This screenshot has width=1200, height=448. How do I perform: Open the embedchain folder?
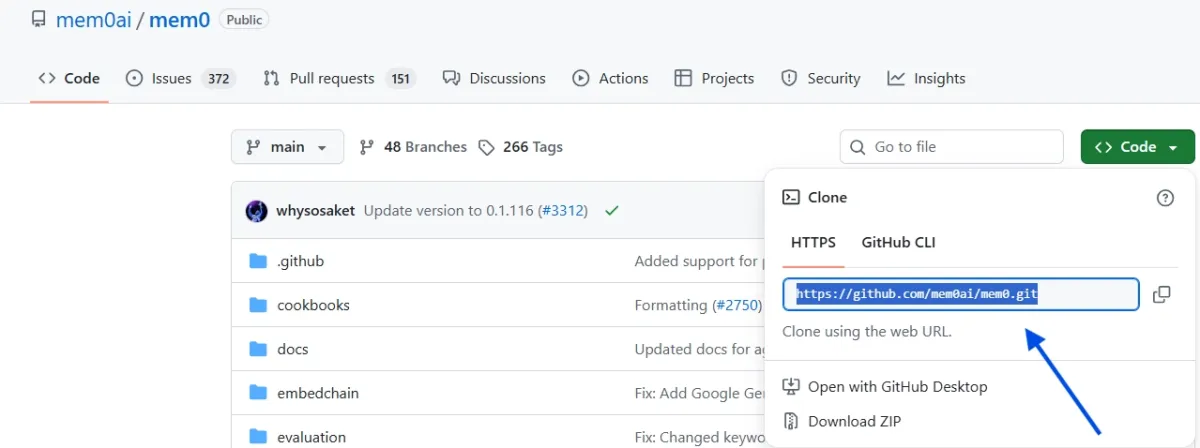pyautogui.click(x=320, y=393)
